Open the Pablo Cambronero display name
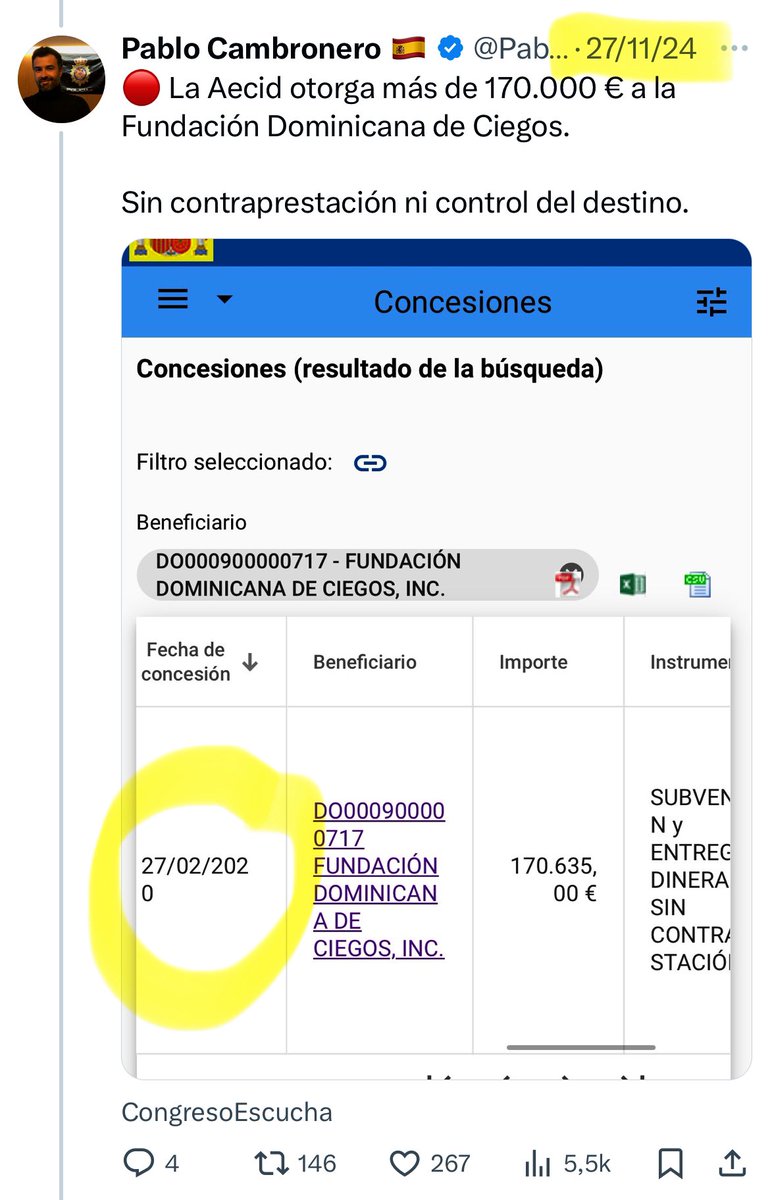Viewport: 770px width, 1200px height. [x=251, y=48]
